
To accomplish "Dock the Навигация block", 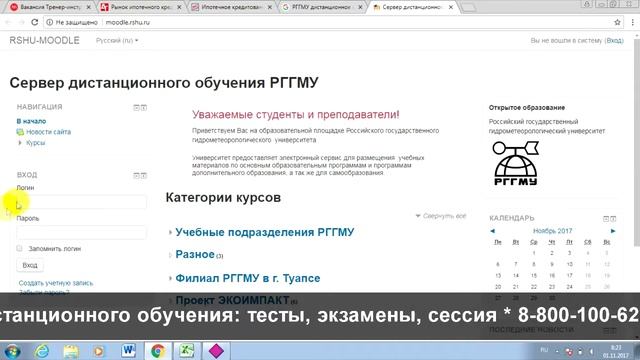I will click(144, 107).
